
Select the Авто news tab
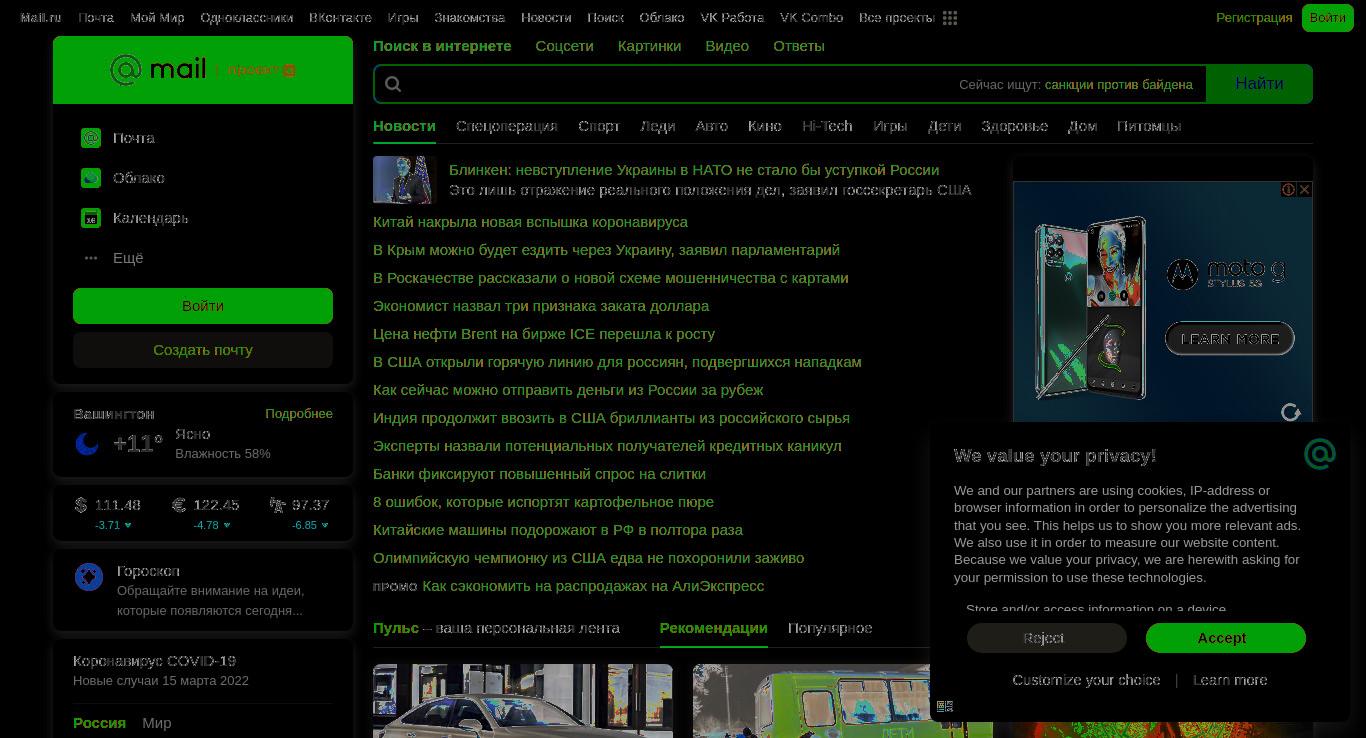[x=712, y=126]
